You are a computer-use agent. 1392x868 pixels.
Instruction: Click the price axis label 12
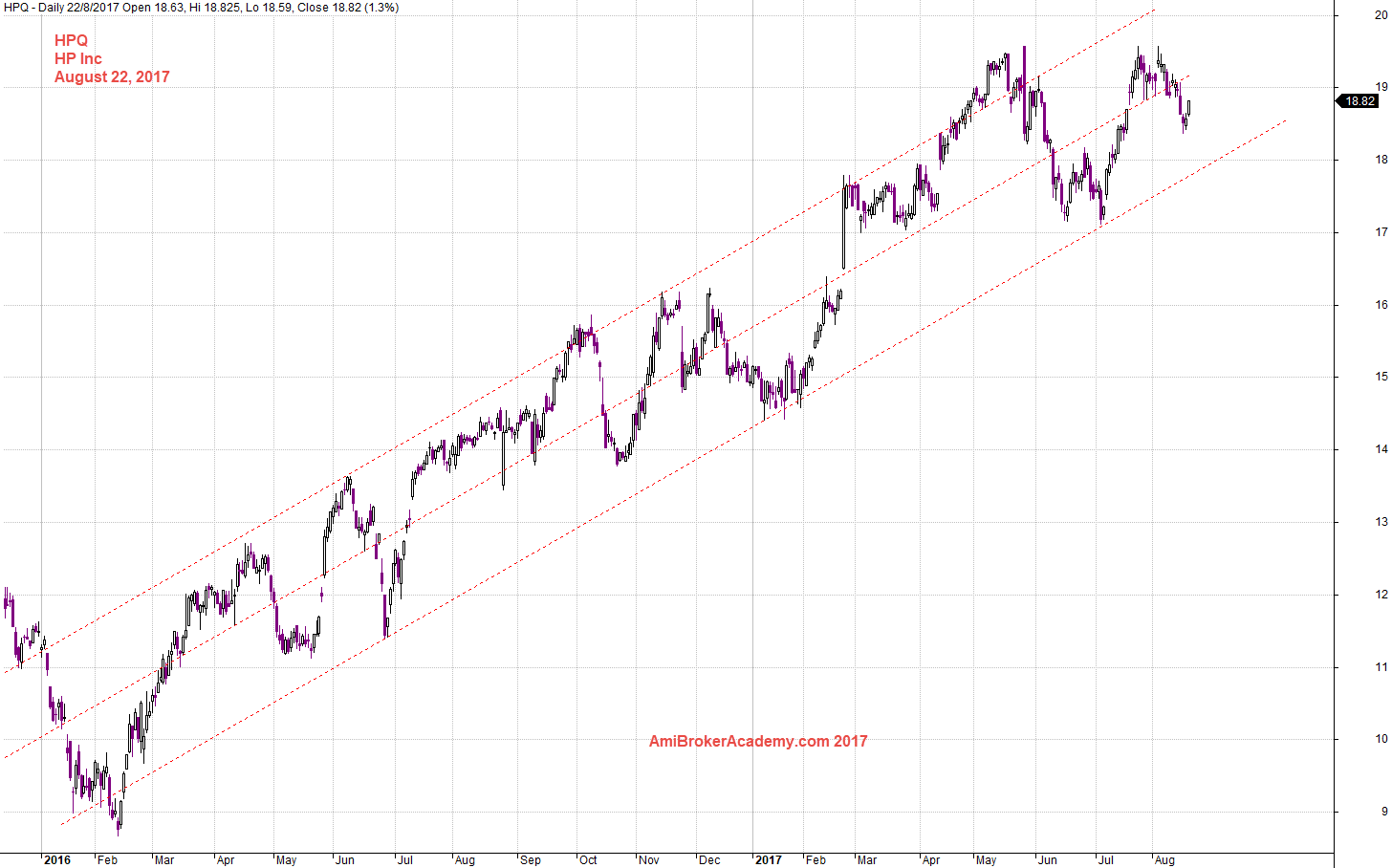(1381, 595)
